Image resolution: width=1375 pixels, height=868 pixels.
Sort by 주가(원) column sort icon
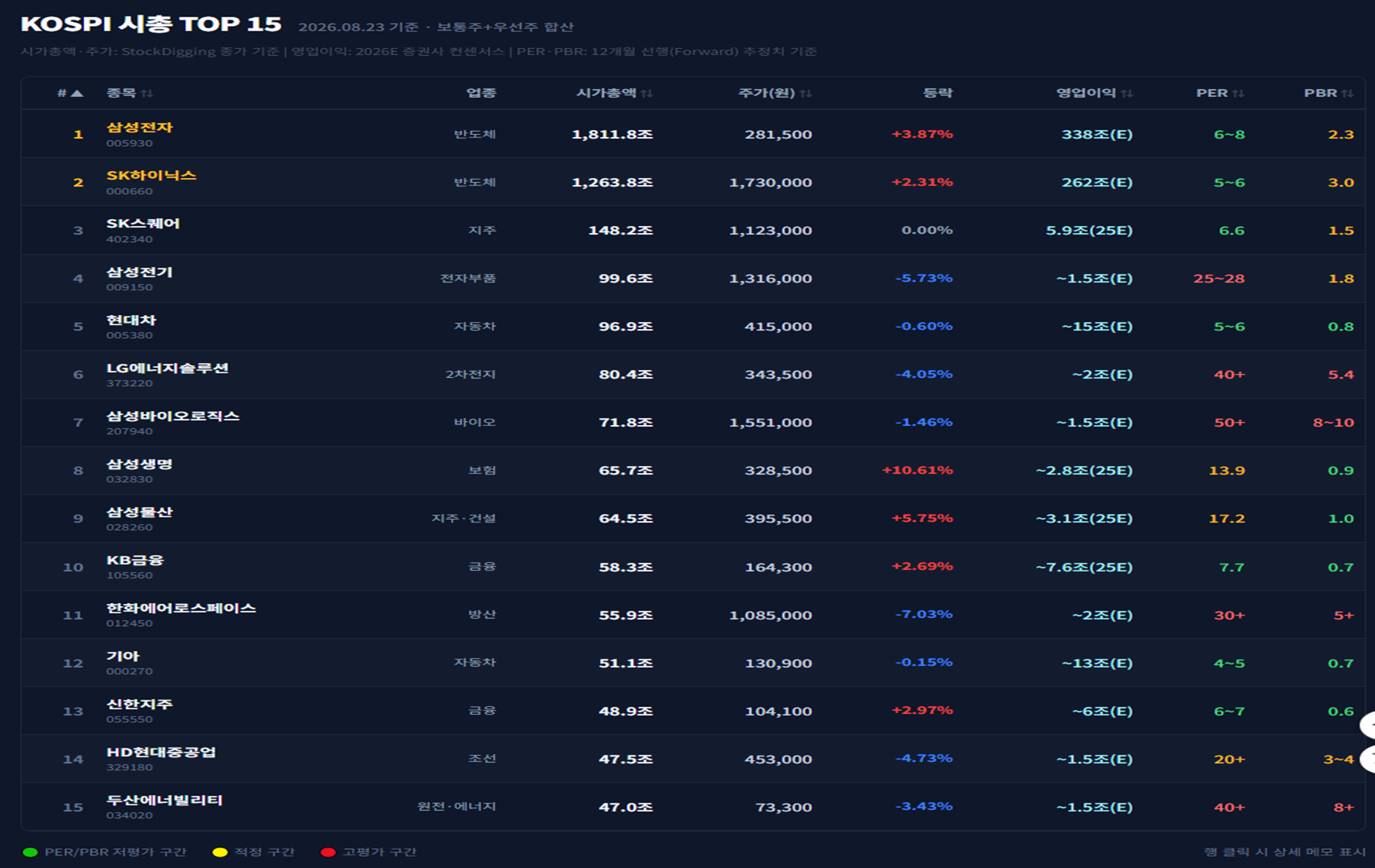(806, 93)
